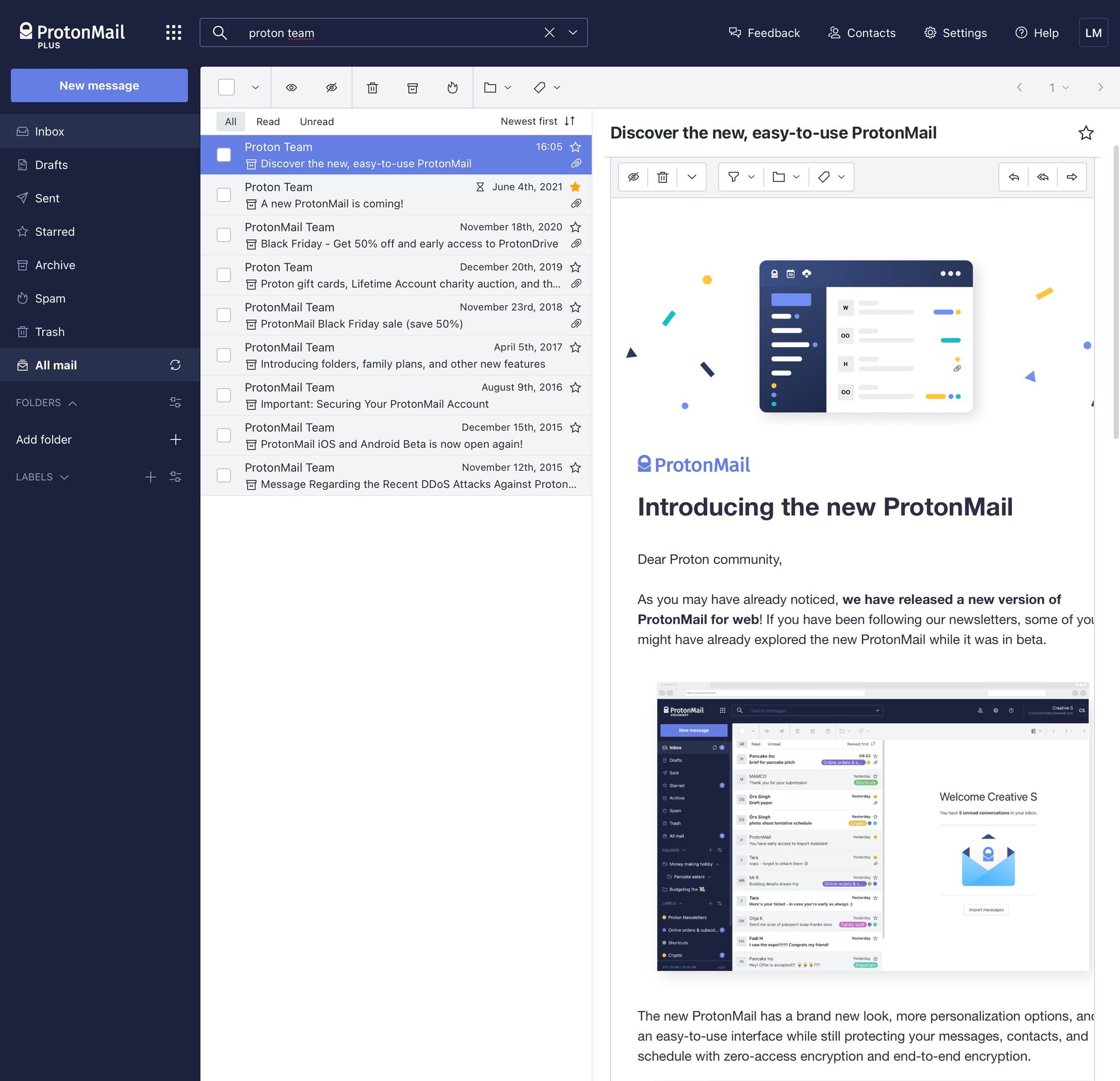Viewport: 1120px width, 1081px height.
Task: Open the Feedback link
Action: (764, 32)
